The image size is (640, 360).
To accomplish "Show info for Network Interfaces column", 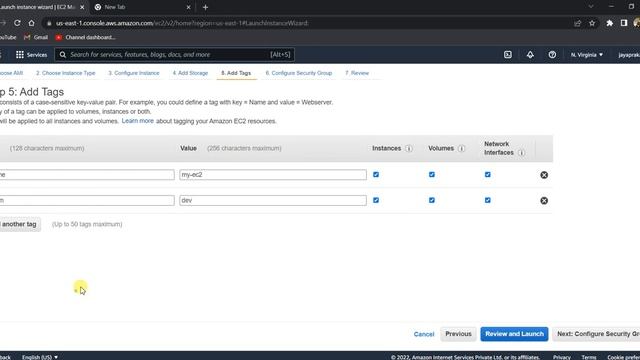I will [x=521, y=153].
